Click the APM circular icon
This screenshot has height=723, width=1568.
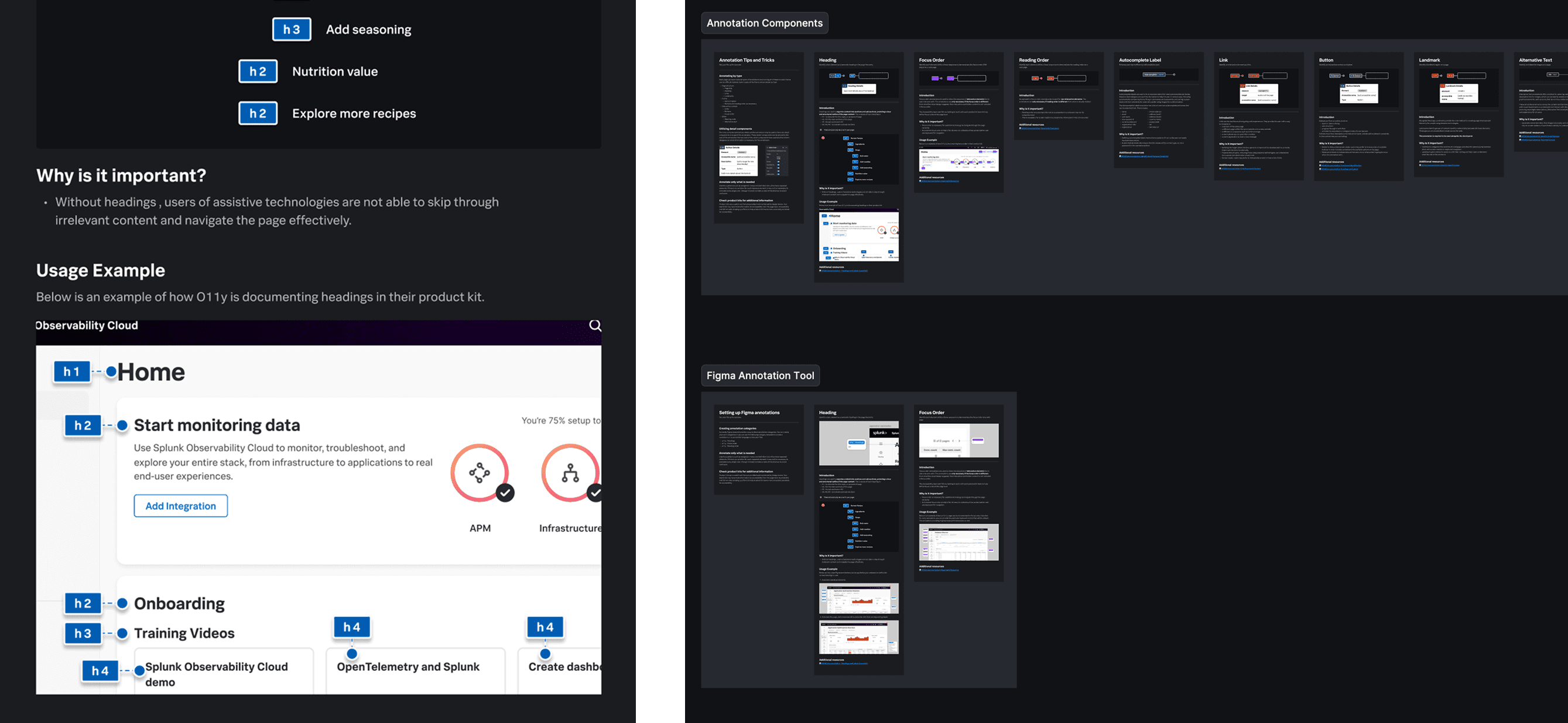479,472
